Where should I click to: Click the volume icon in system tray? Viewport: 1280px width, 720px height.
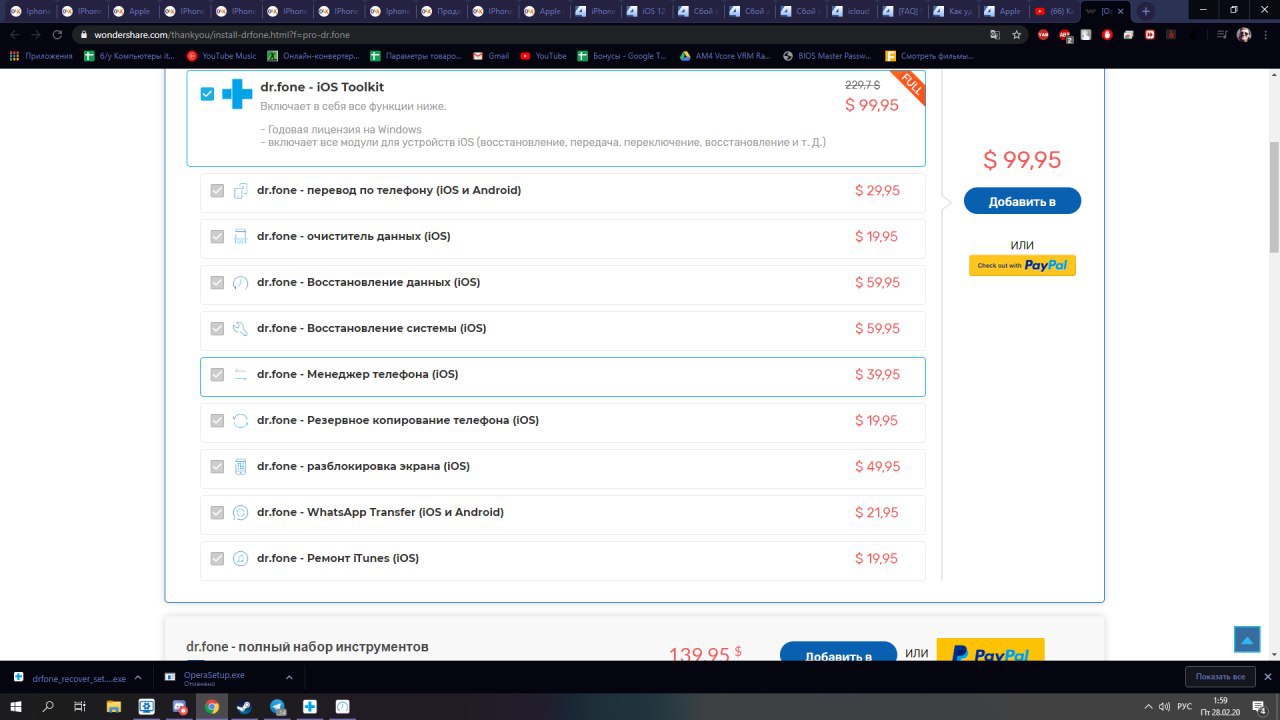pyautogui.click(x=1164, y=706)
